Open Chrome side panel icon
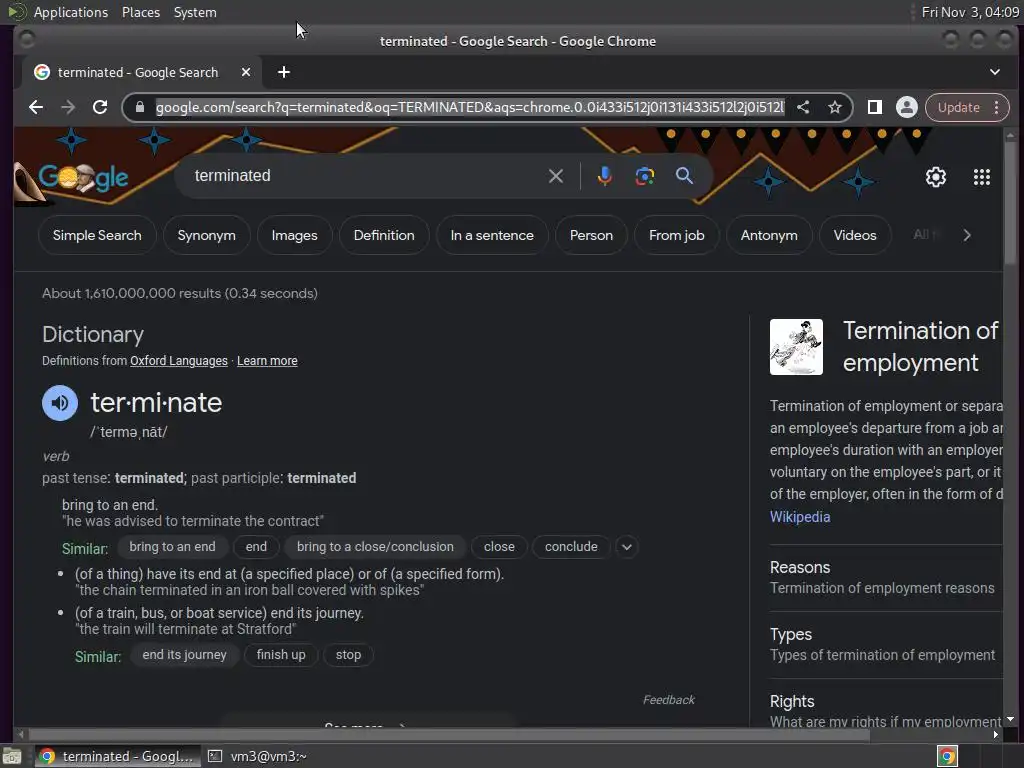 pos(874,107)
